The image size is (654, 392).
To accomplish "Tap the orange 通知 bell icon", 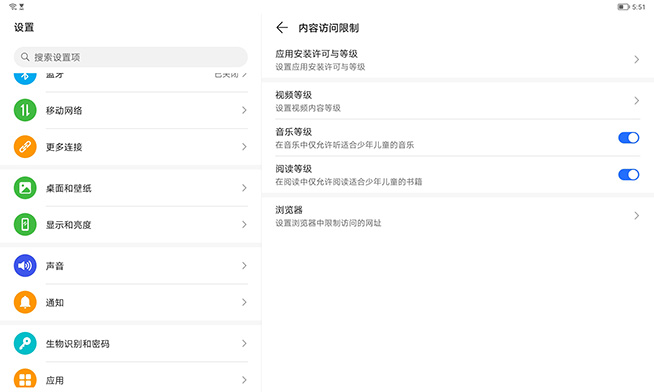I will 25,302.
